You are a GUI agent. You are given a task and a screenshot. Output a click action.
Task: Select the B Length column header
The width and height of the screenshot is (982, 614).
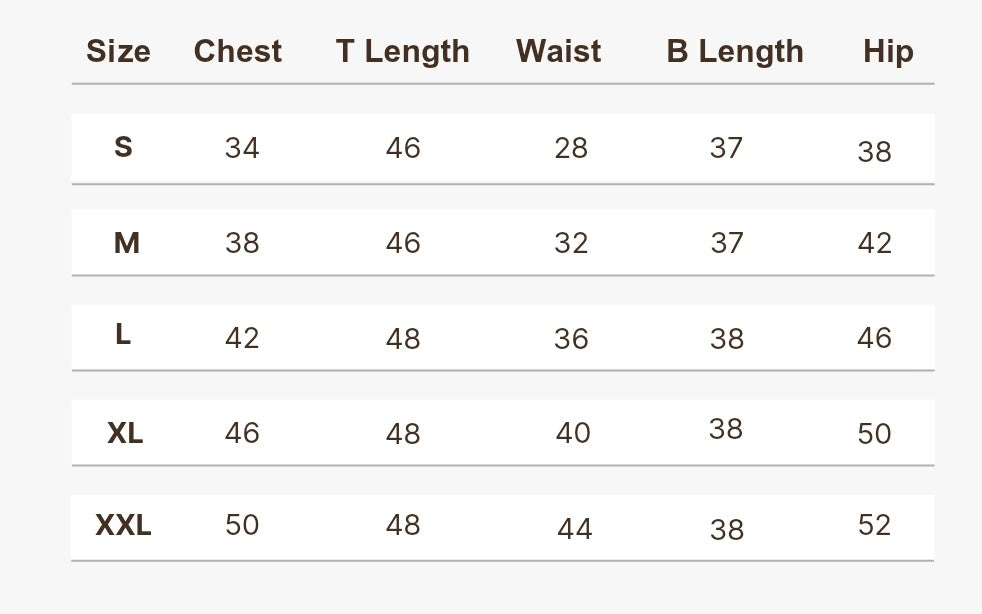click(735, 52)
